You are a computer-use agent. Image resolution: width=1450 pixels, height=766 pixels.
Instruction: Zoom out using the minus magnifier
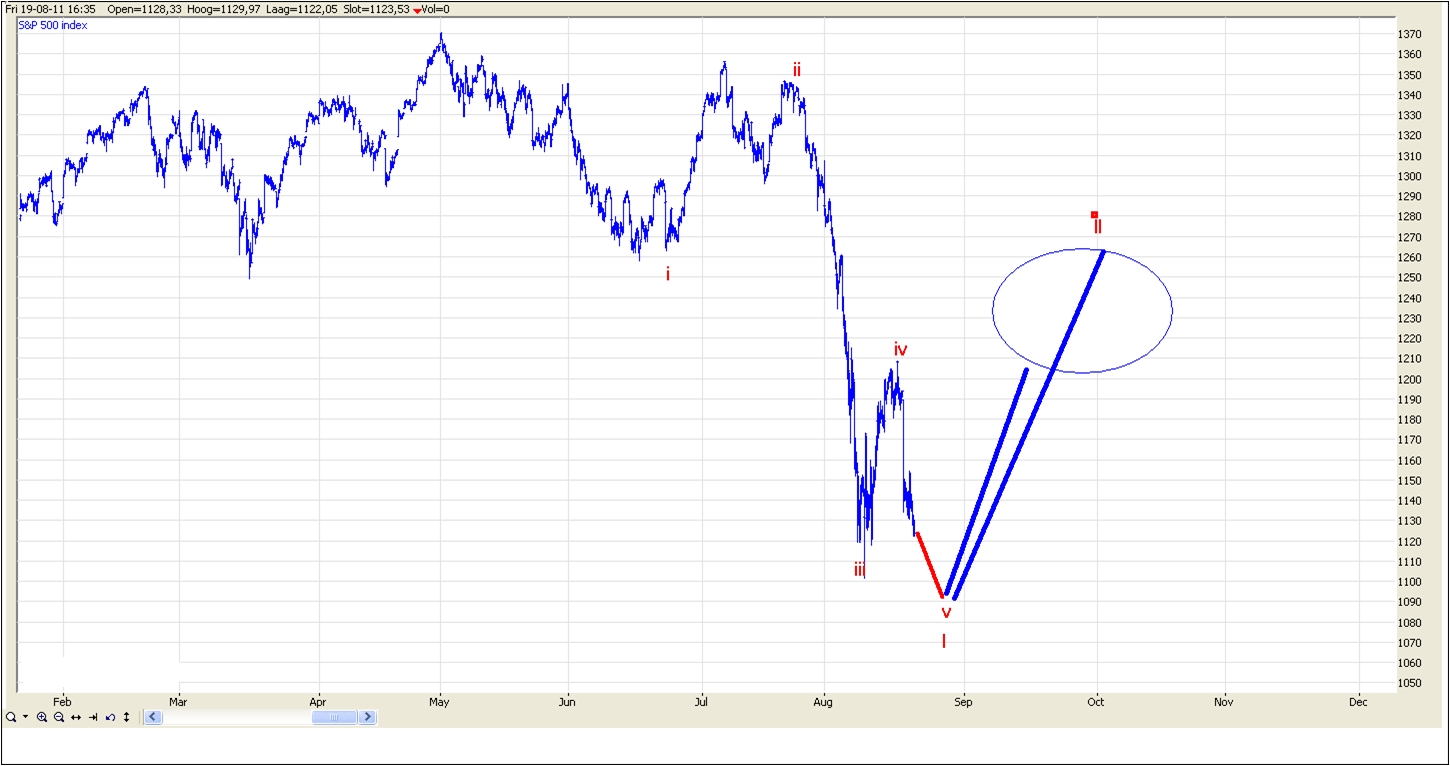59,717
